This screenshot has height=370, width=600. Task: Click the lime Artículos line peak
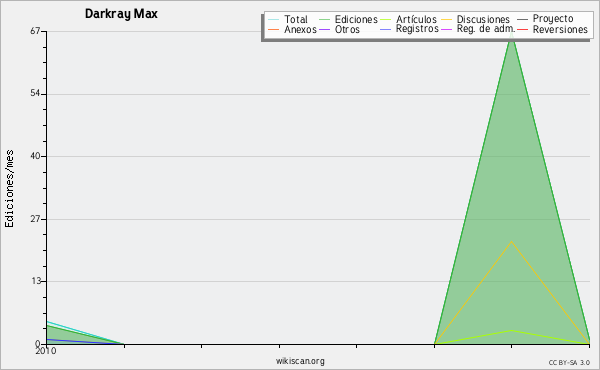coord(512,330)
